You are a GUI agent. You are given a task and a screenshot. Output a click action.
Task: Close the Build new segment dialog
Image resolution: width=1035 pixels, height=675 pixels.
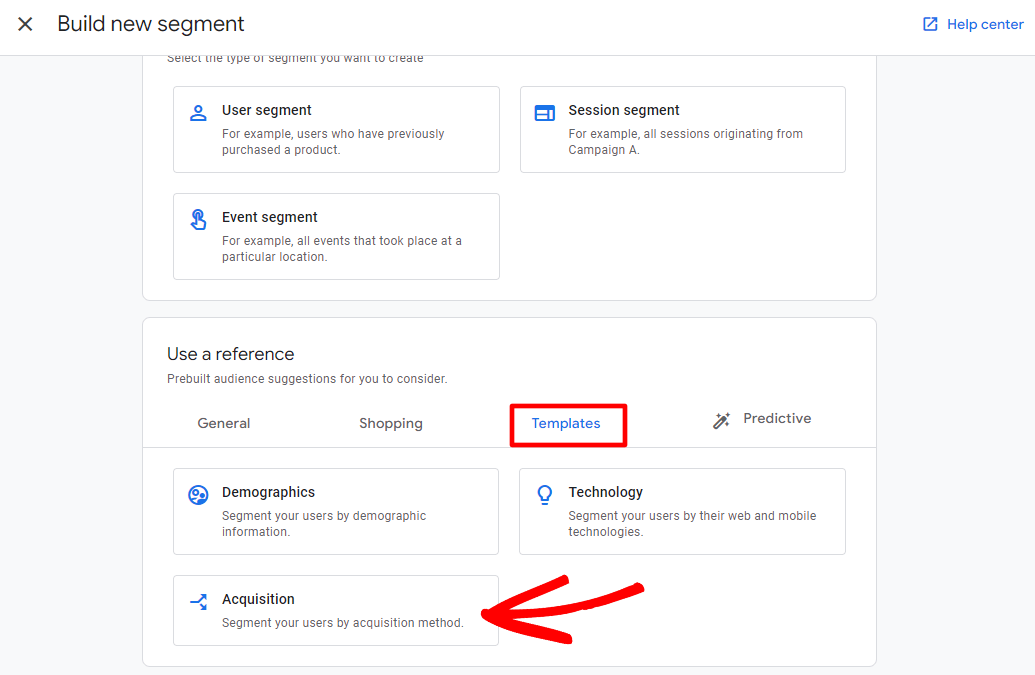(25, 23)
